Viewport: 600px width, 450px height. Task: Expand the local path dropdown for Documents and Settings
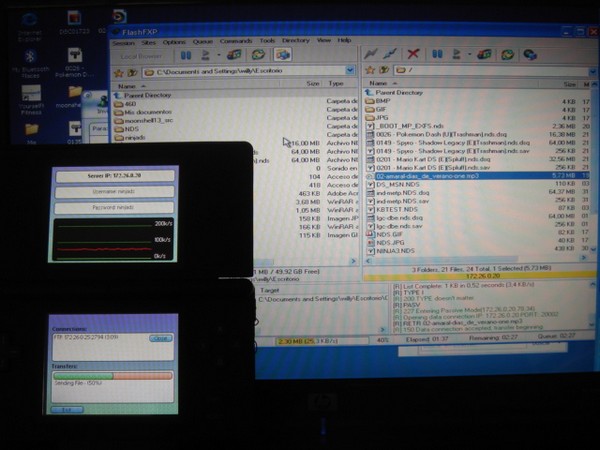350,70
